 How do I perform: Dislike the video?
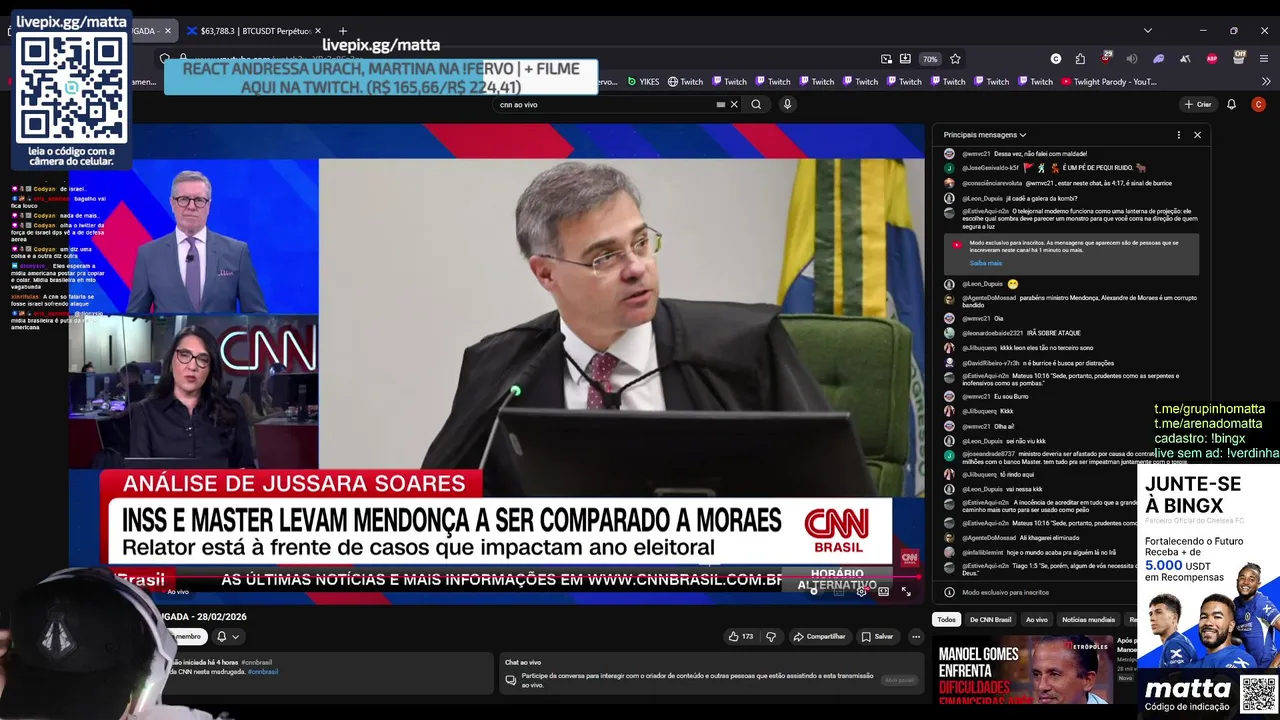[x=770, y=636]
